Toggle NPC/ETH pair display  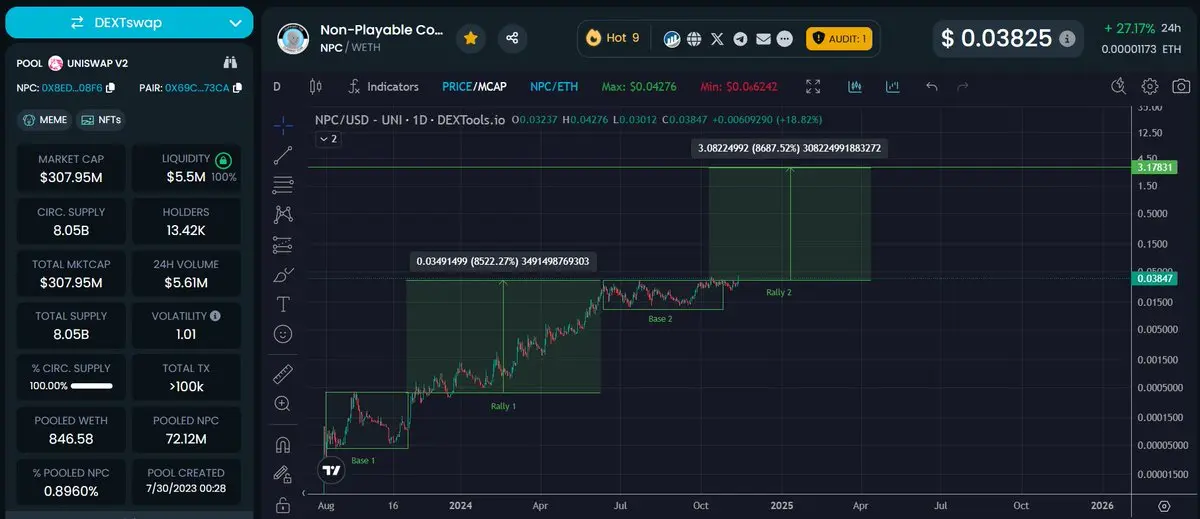pos(554,87)
